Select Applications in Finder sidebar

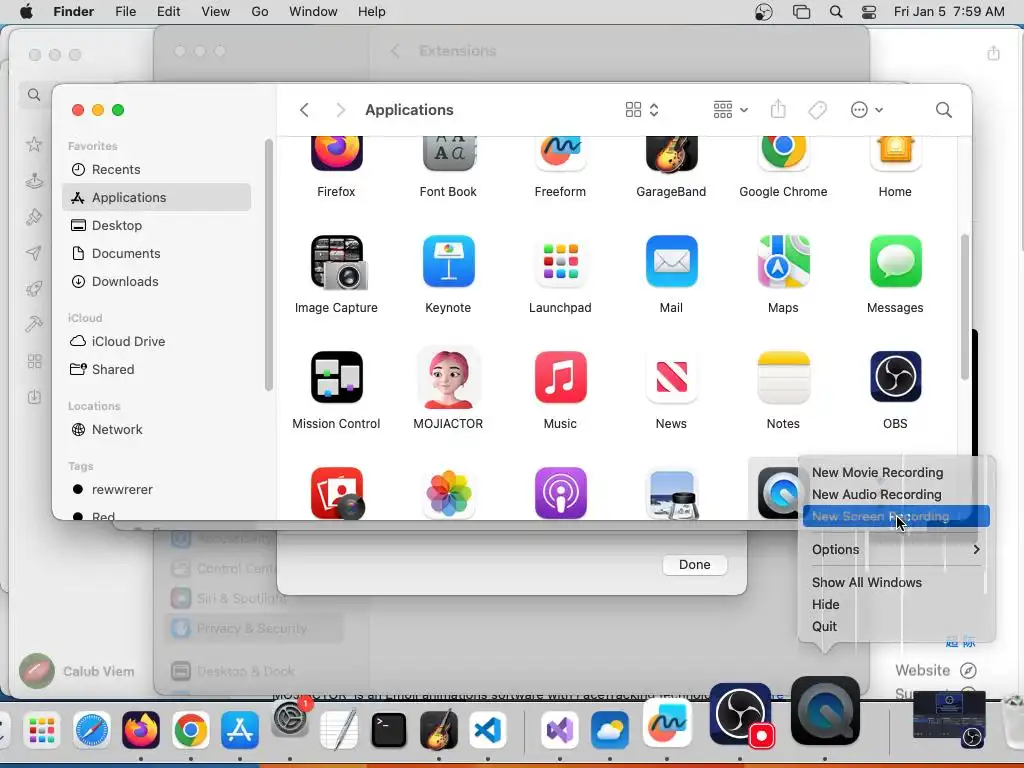coord(157,197)
